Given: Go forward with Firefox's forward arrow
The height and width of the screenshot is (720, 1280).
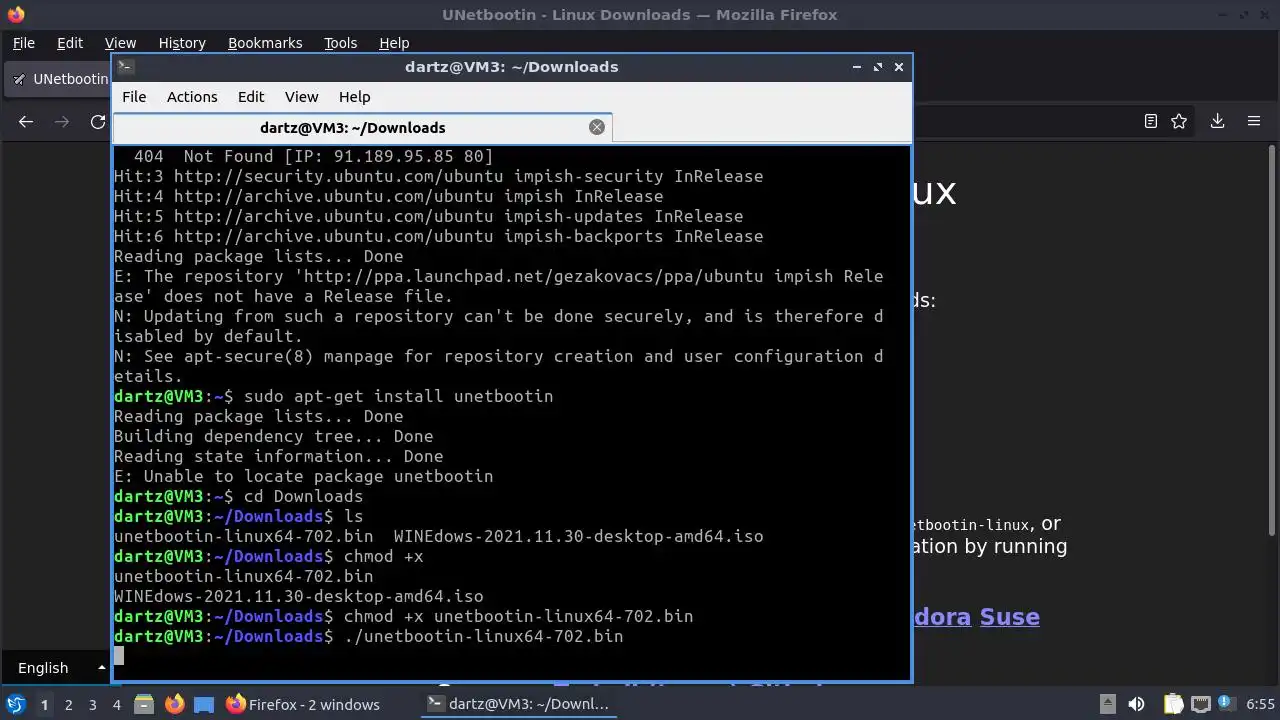Looking at the screenshot, I should 62,121.
